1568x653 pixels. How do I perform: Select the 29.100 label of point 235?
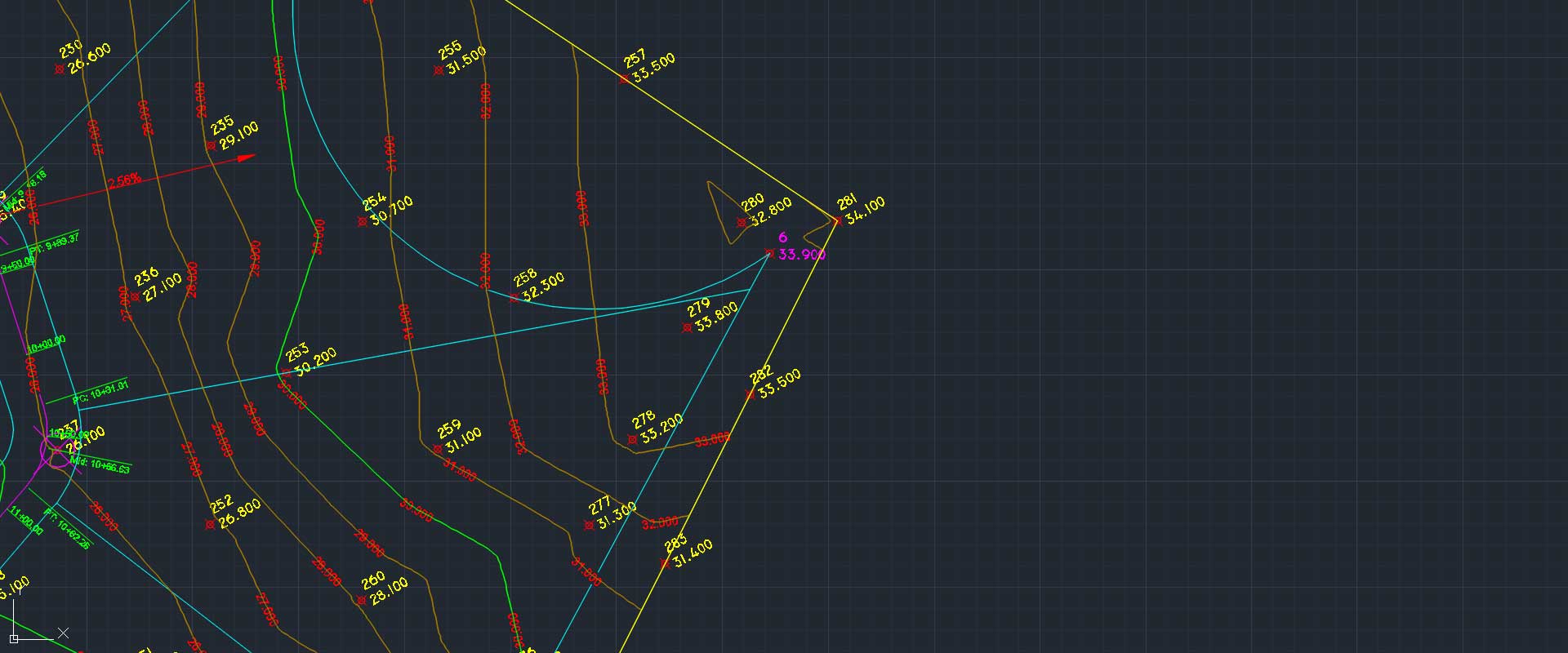pos(239,135)
